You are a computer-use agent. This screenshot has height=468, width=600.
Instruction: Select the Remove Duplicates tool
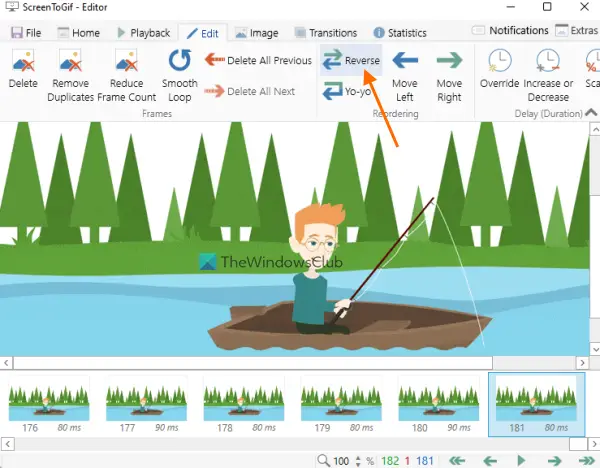tap(70, 75)
